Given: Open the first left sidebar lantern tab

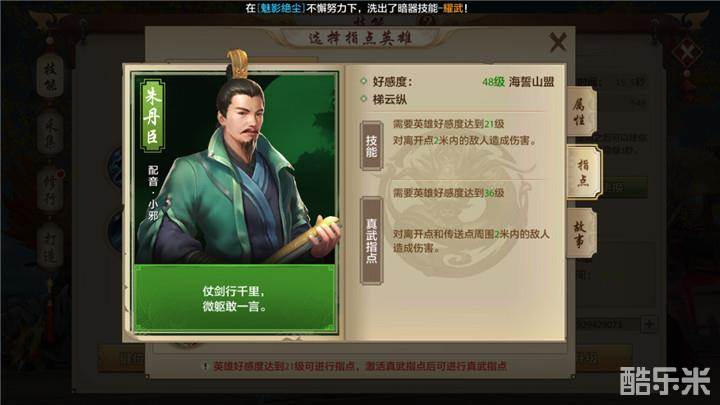Looking at the screenshot, I should pos(50,76).
